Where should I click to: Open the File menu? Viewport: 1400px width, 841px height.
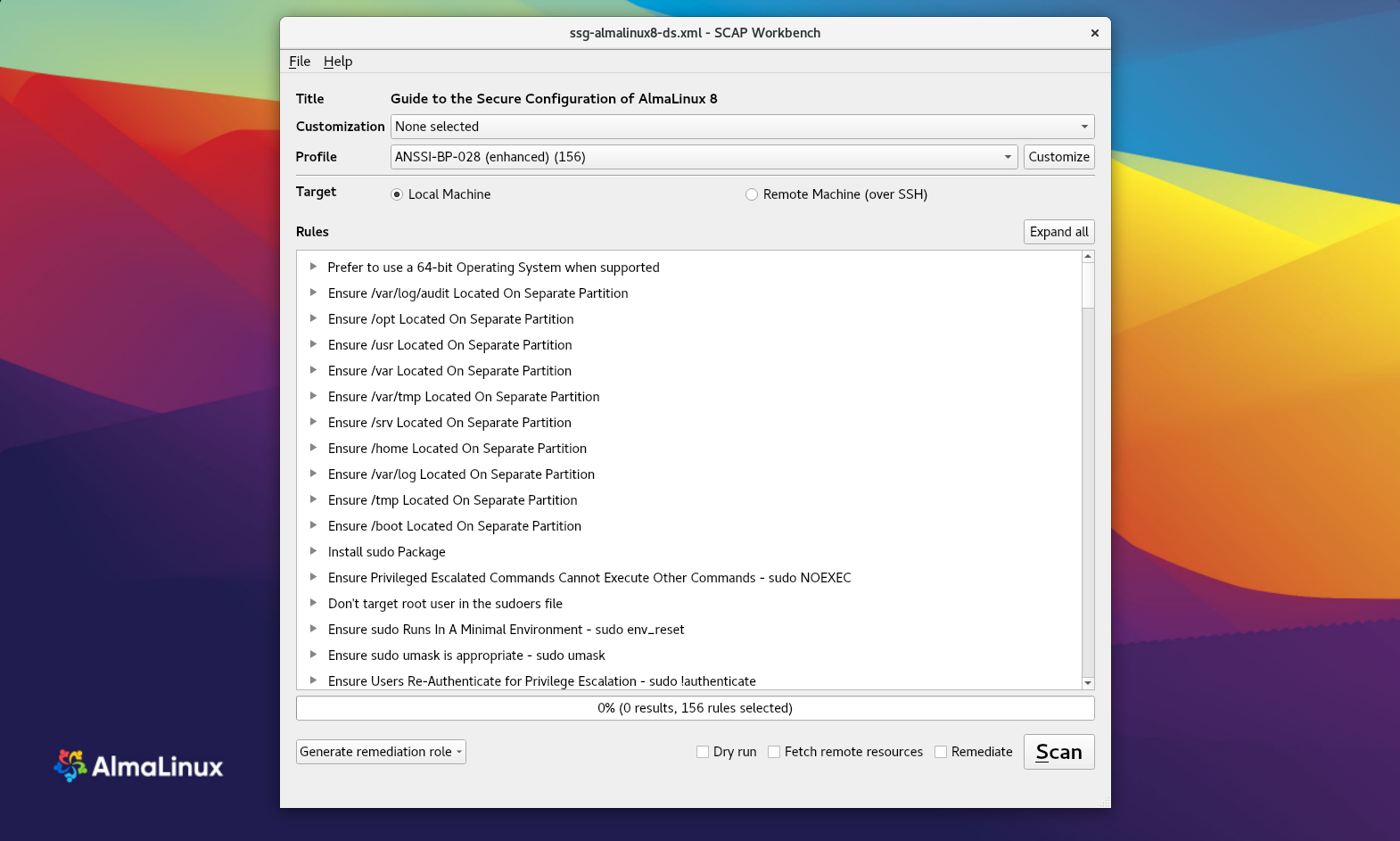(x=300, y=62)
